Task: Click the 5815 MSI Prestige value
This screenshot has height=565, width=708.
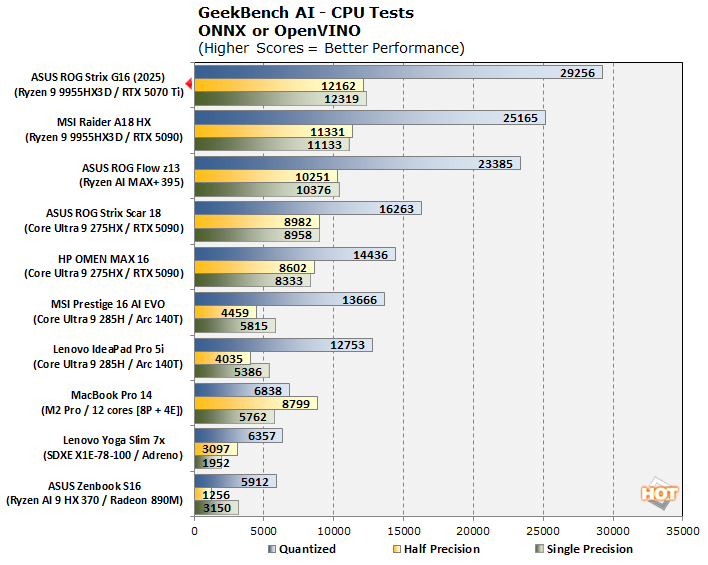Action: click(254, 326)
